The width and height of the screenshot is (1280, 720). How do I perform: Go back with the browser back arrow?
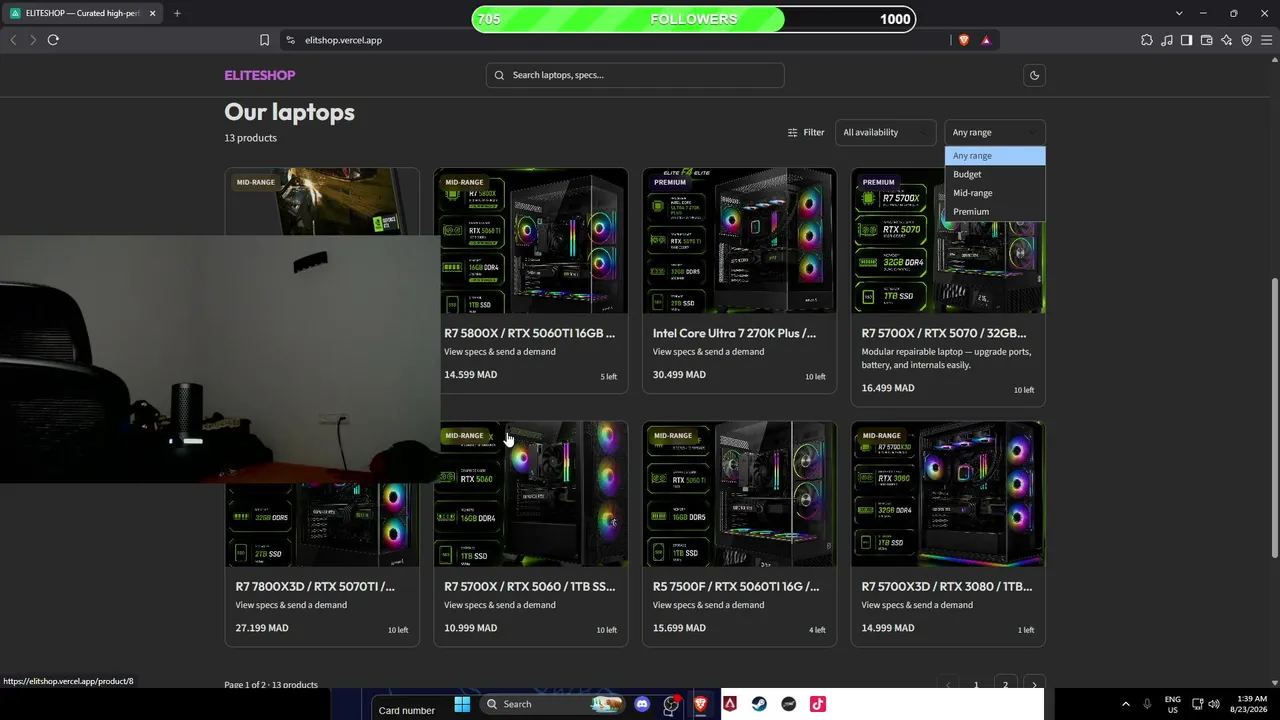[13, 40]
